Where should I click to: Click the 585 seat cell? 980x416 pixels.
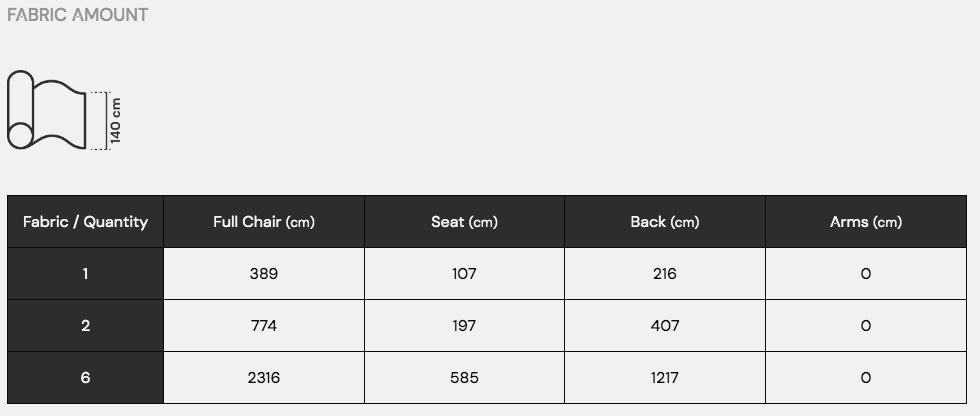[x=464, y=378]
